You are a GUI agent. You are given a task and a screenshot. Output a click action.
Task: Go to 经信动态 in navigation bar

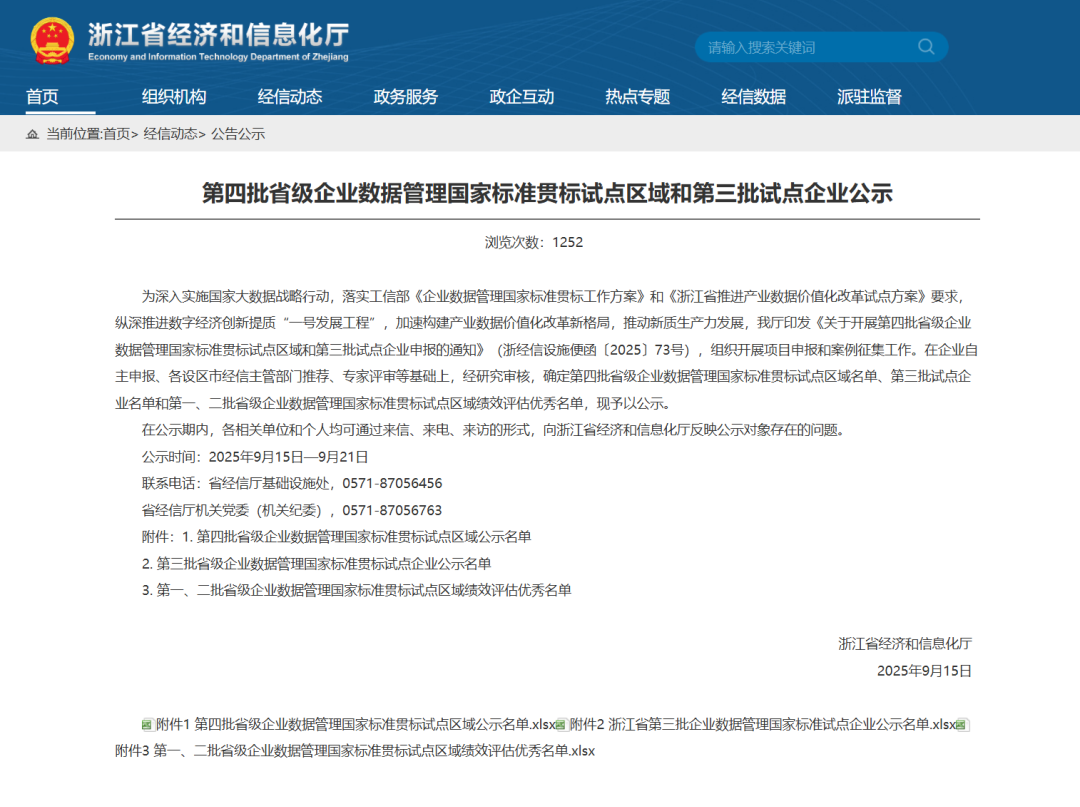tap(290, 97)
